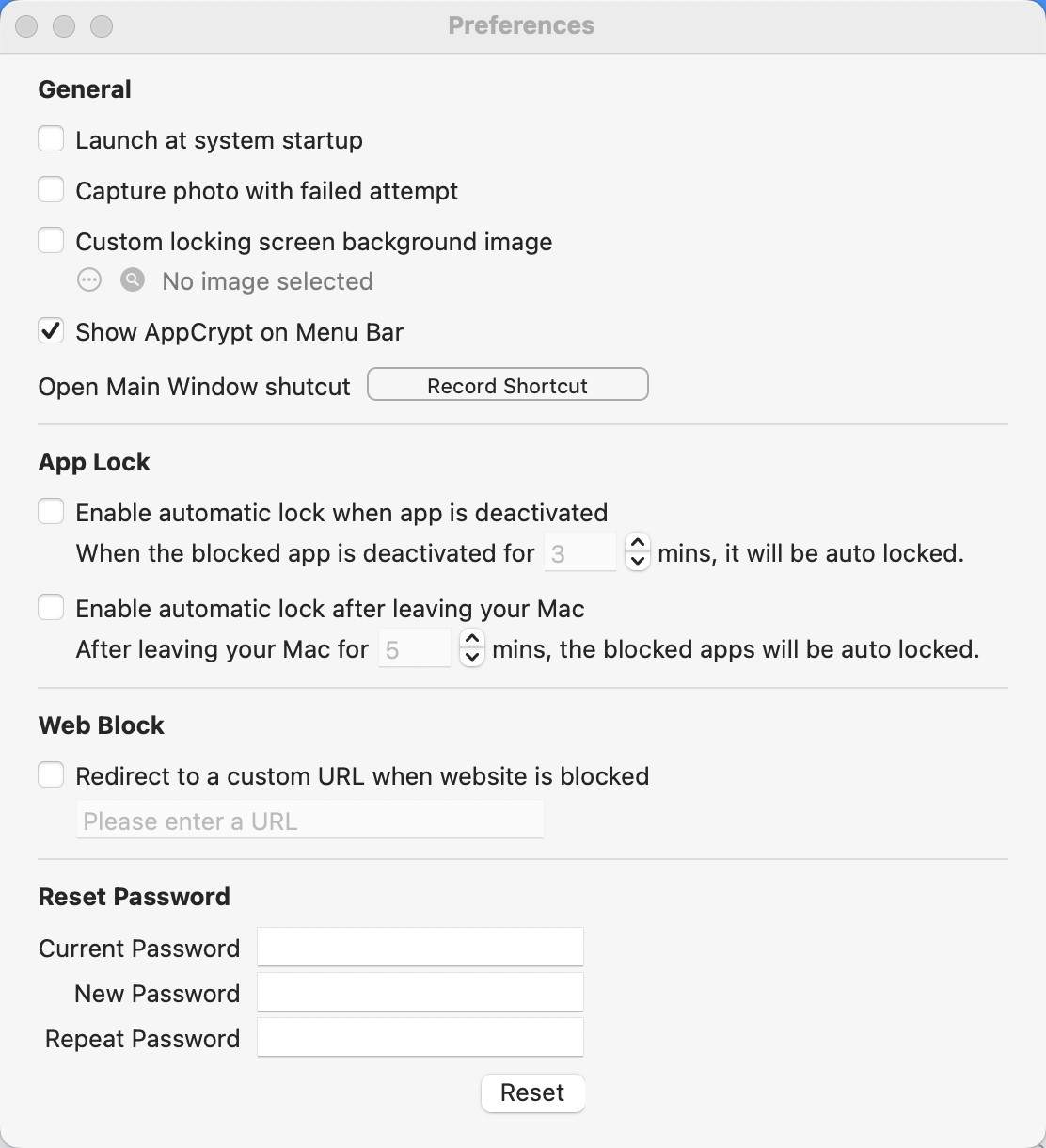1046x1148 pixels.
Task: Increase the deactivated-app minutes stepper up arrow
Action: [x=638, y=544]
